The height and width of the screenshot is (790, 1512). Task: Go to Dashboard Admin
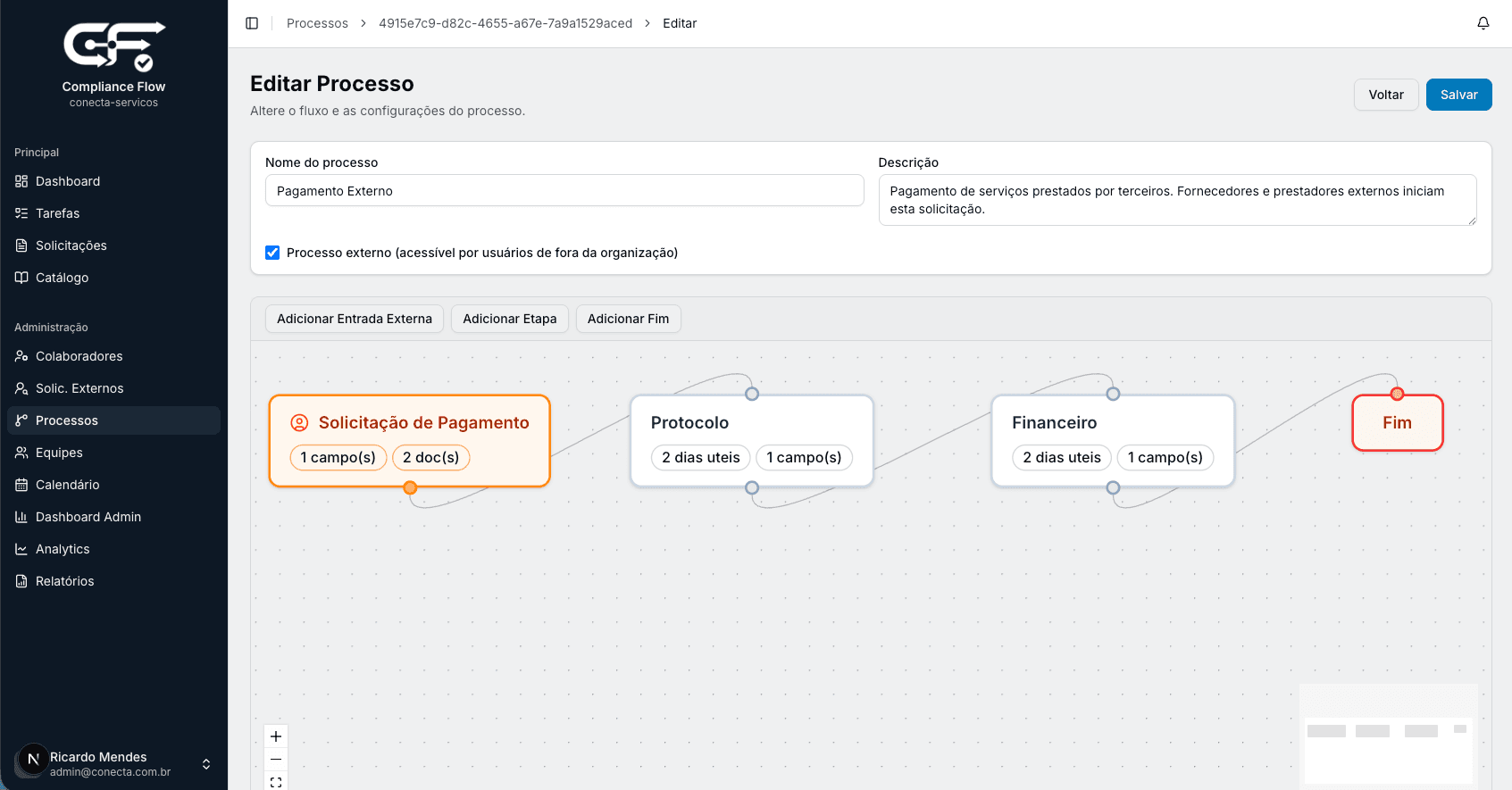113,517
